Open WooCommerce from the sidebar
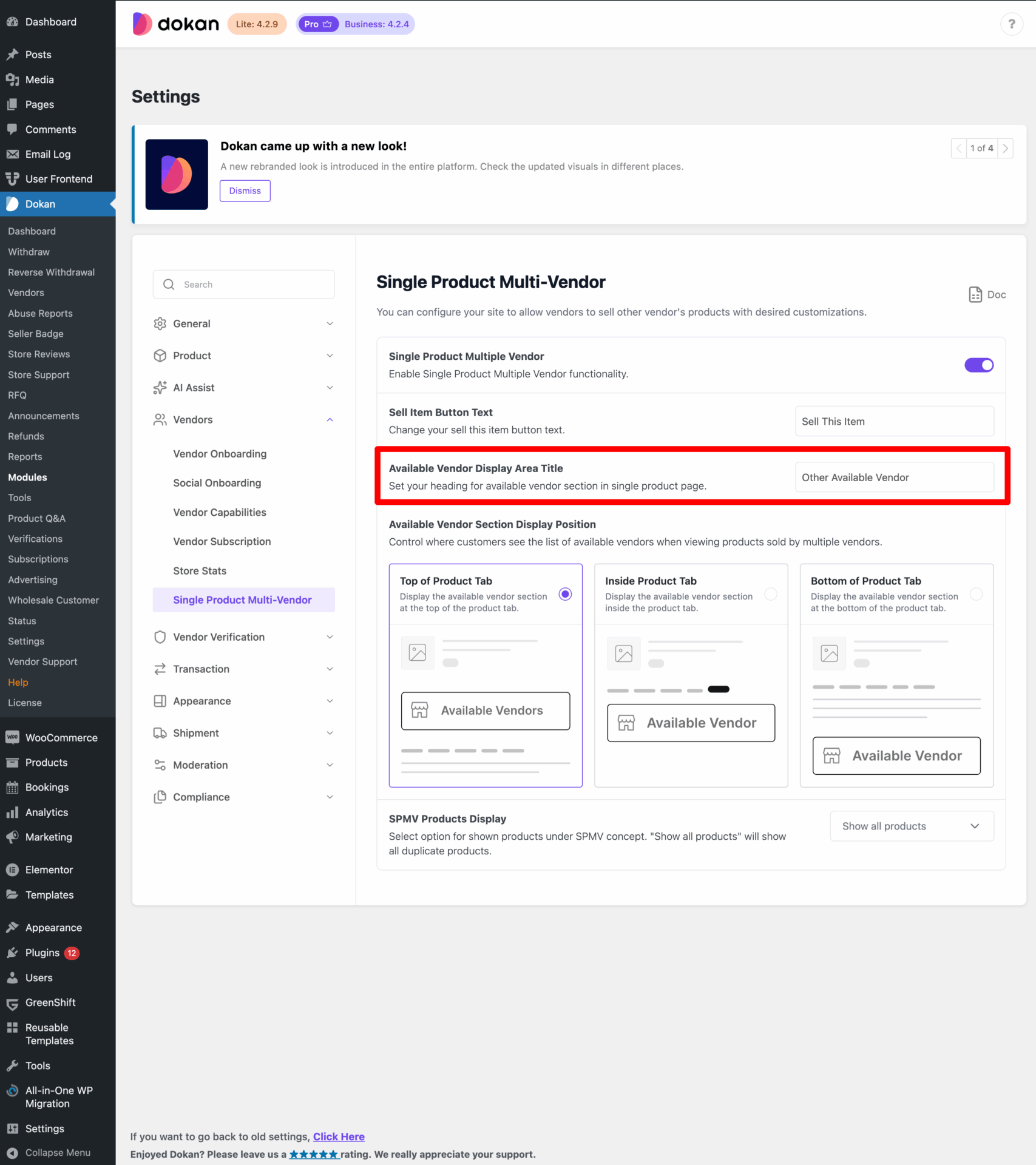This screenshot has height=1165, width=1036. [61, 737]
